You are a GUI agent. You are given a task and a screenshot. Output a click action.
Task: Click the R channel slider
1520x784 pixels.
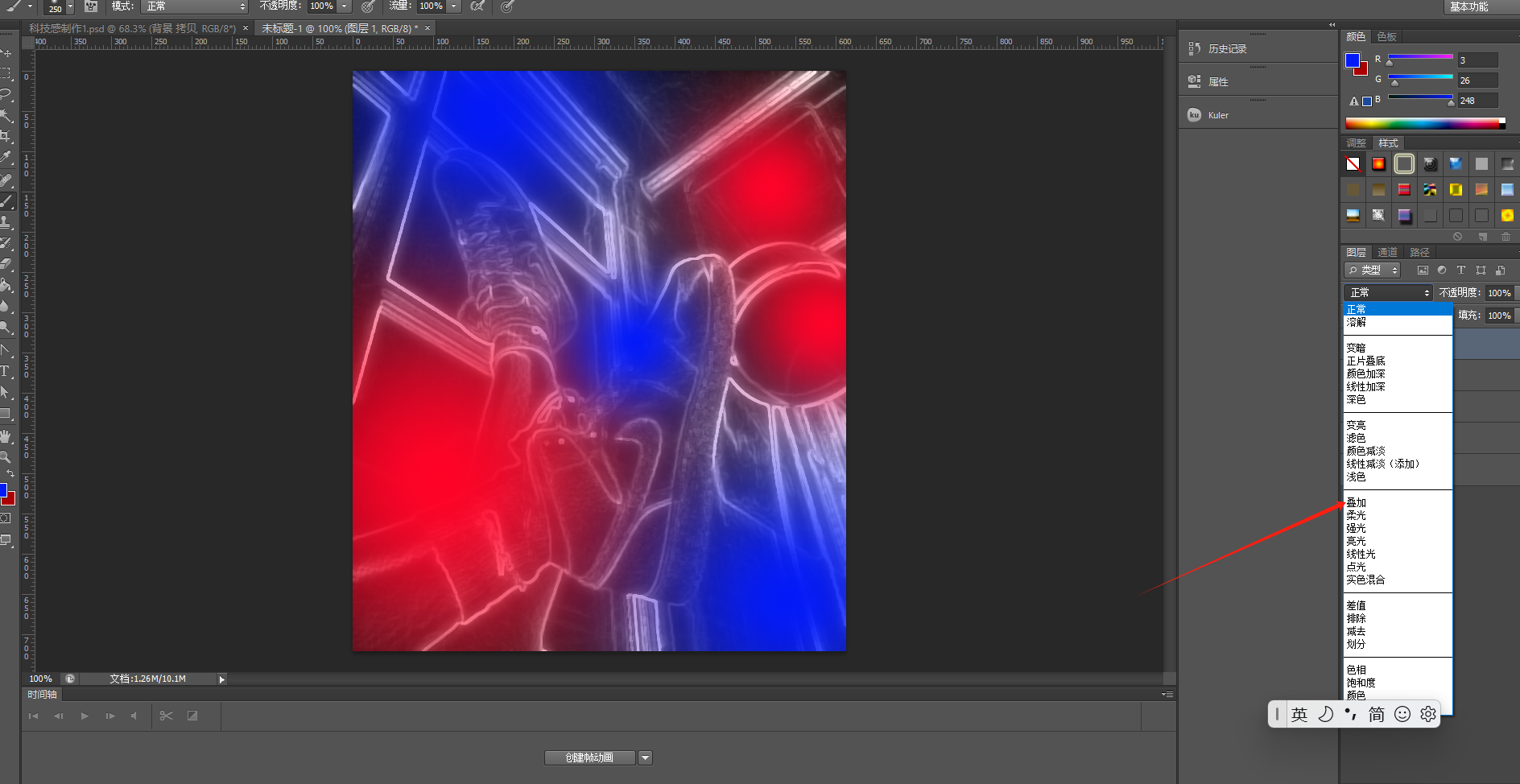[x=1420, y=57]
